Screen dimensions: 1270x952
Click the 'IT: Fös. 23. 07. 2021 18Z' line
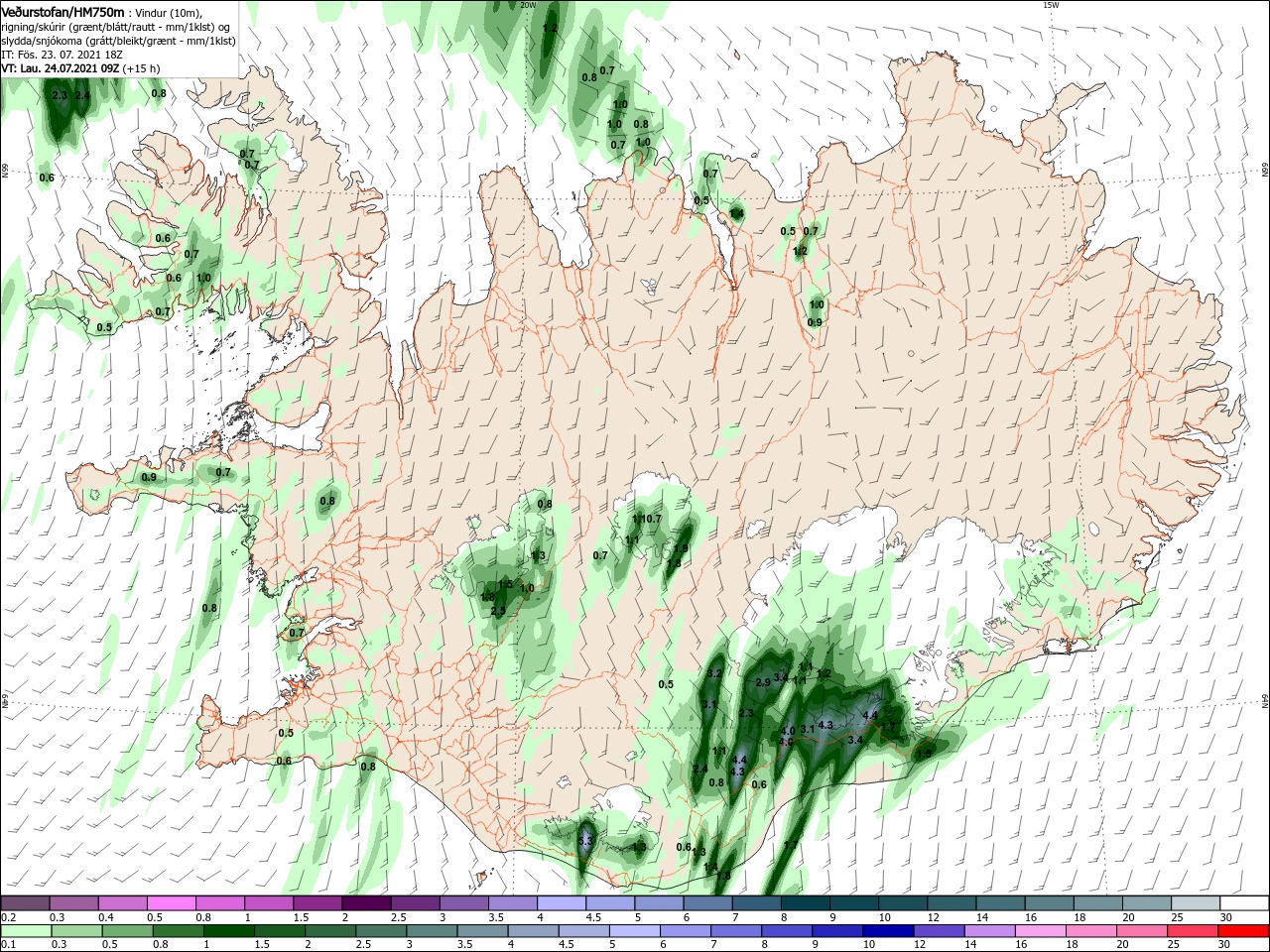pyautogui.click(x=60, y=55)
